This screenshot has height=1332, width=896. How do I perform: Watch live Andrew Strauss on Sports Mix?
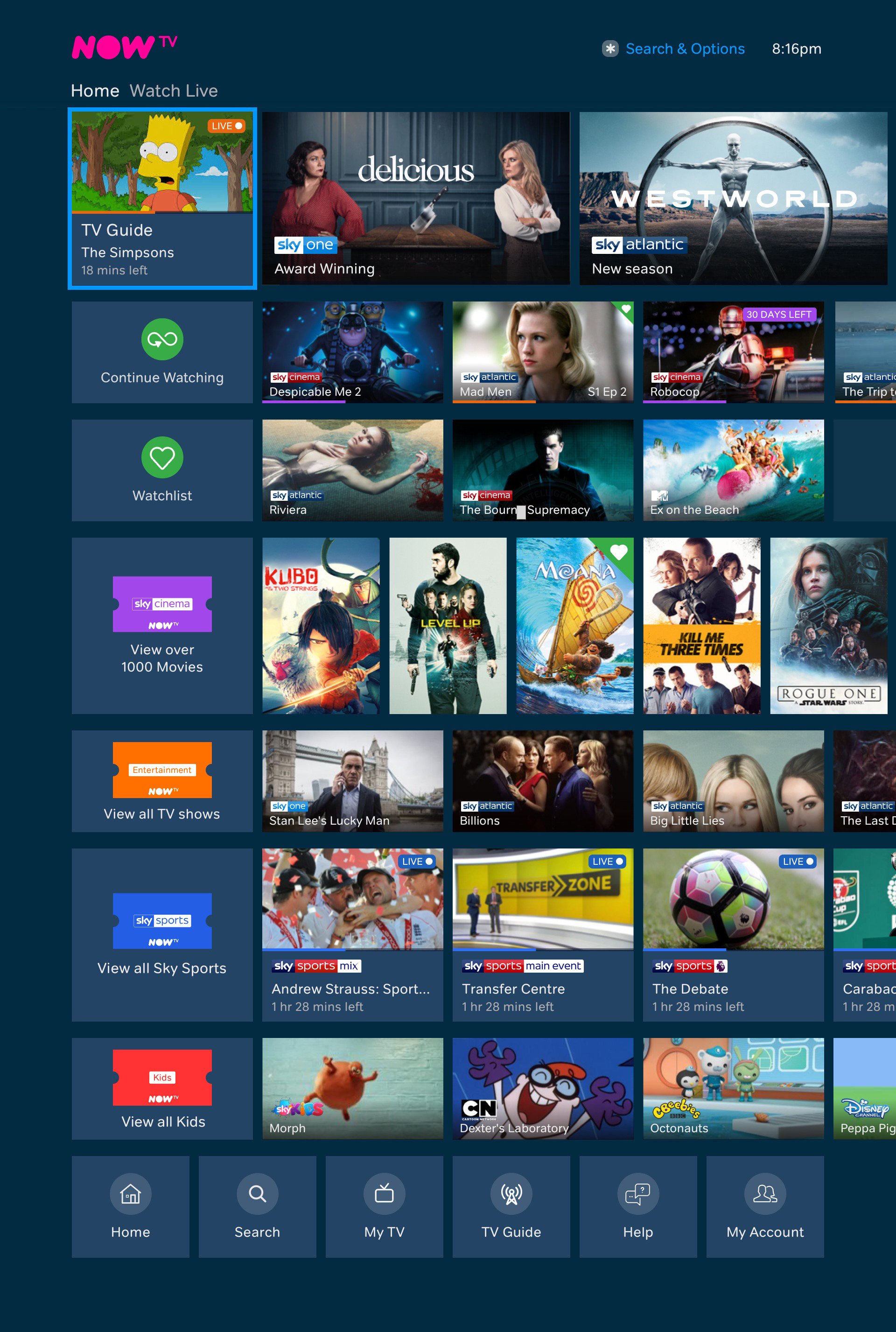point(353,935)
